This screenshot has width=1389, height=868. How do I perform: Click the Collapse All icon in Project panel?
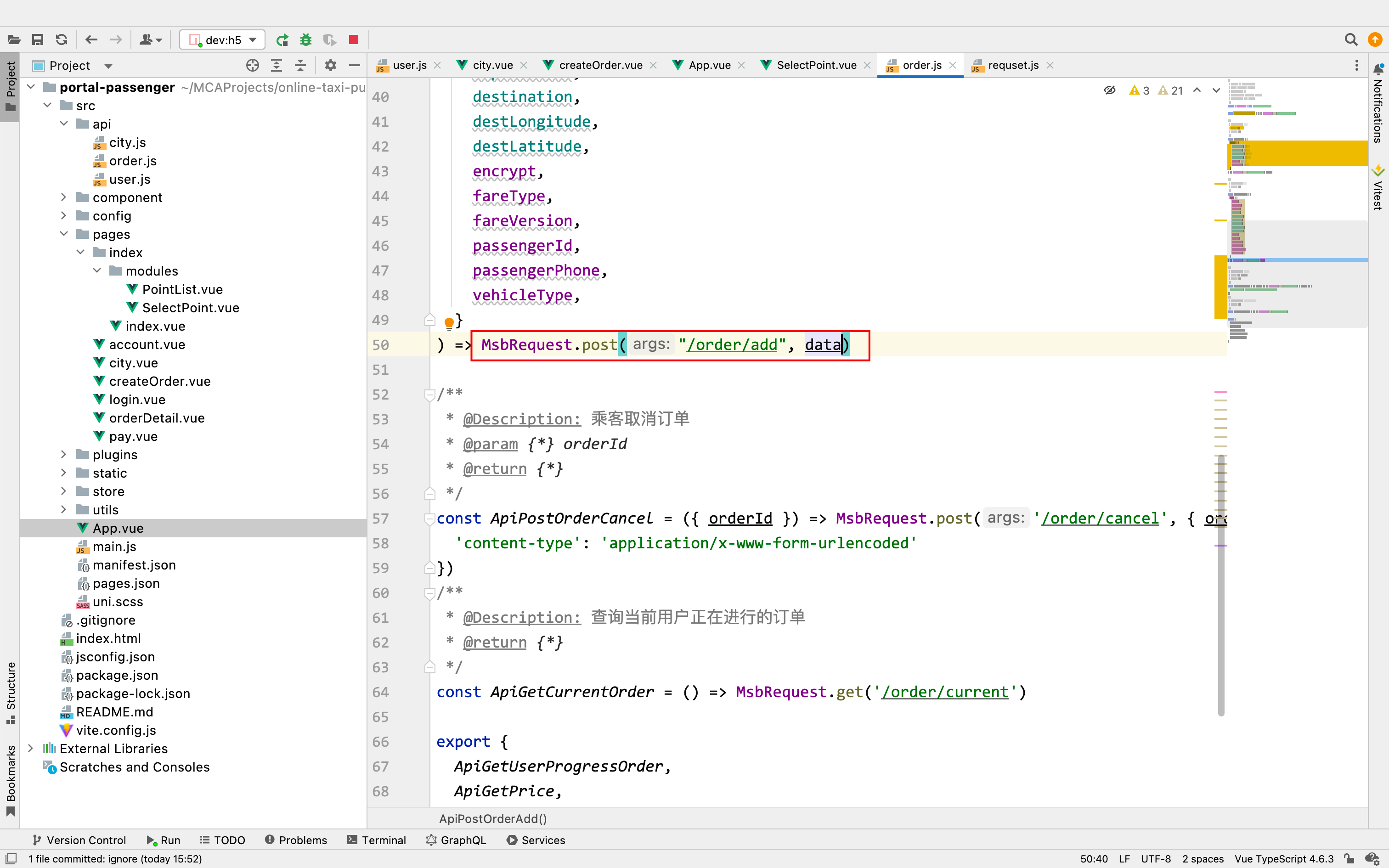point(300,65)
